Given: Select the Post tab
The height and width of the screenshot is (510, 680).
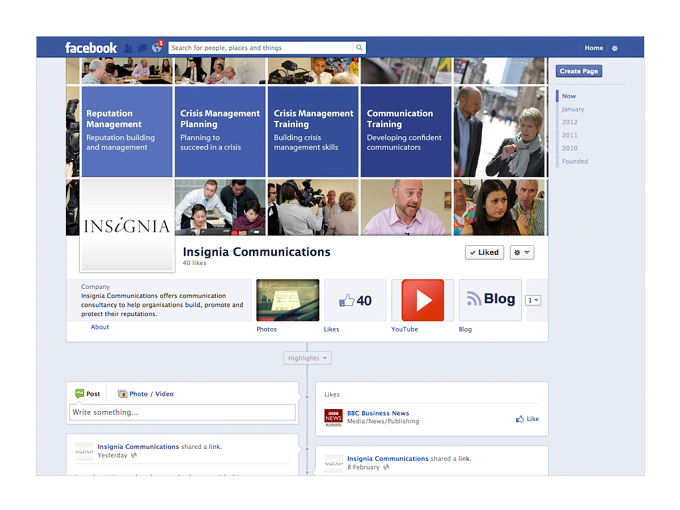Looking at the screenshot, I should tap(88, 394).
